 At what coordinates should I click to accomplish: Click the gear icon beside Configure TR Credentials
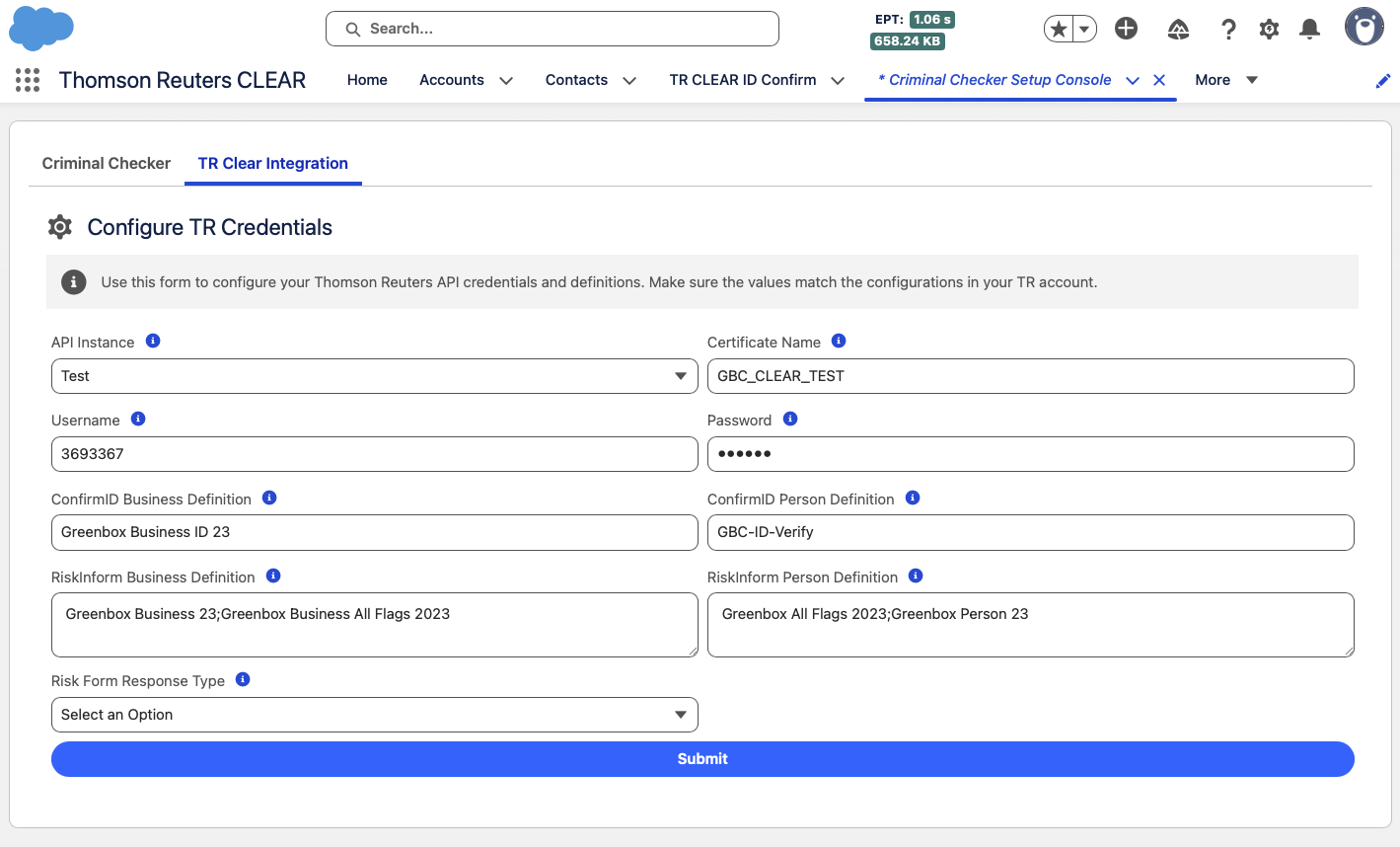60,227
